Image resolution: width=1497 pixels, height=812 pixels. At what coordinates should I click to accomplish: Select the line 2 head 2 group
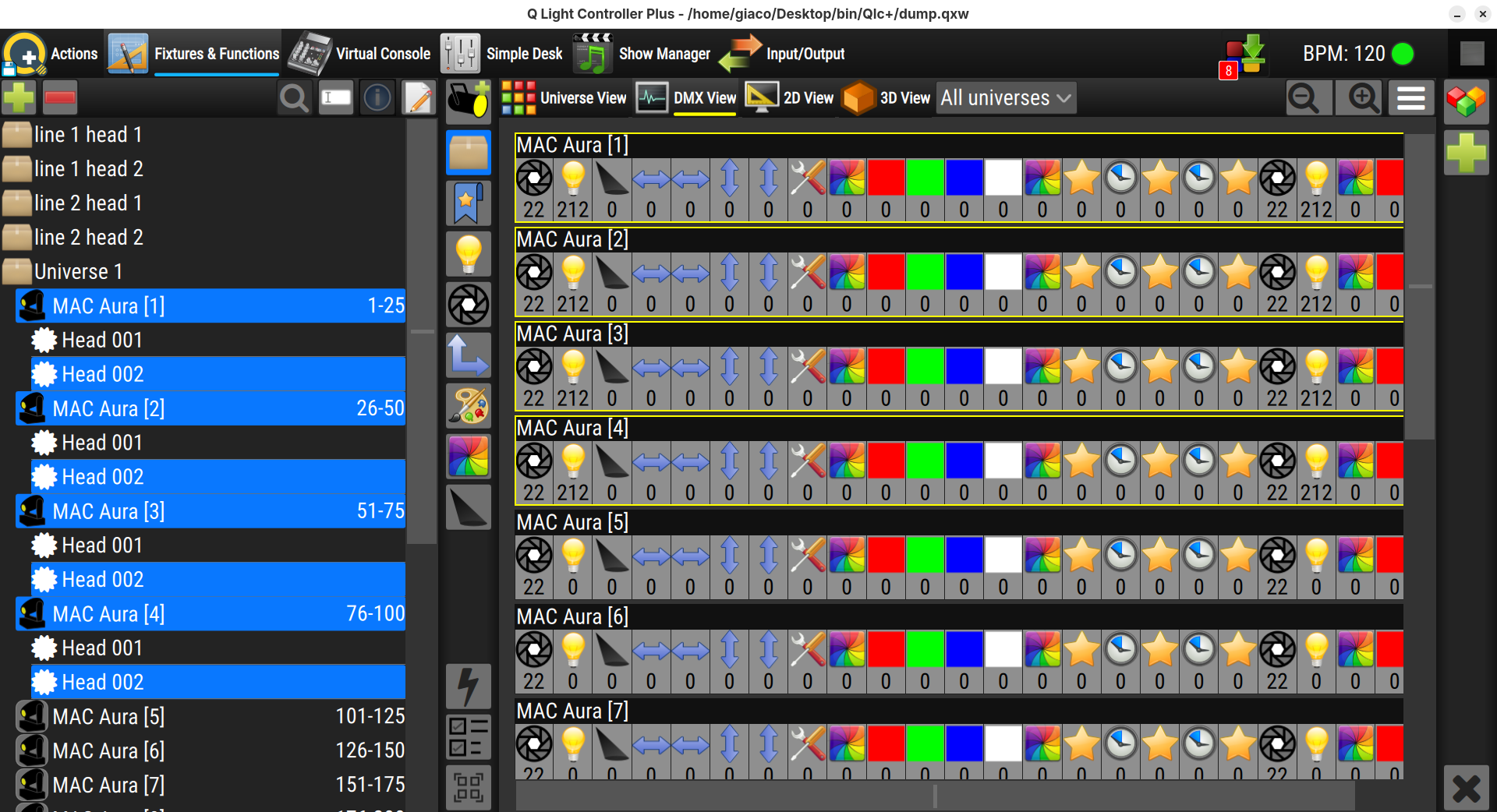click(203, 238)
